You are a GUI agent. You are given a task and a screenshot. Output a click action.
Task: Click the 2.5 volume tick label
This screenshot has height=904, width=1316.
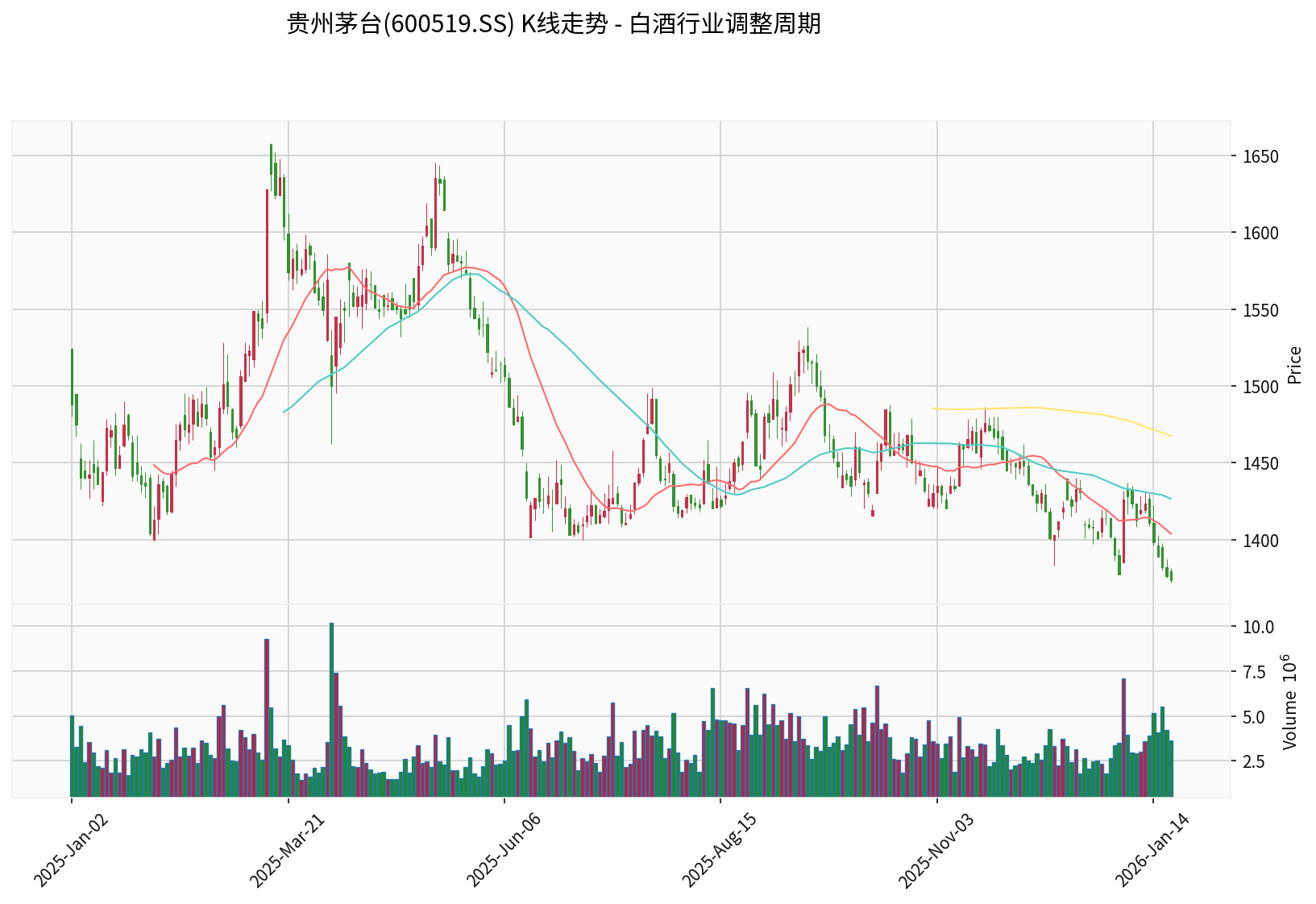[x=1258, y=761]
